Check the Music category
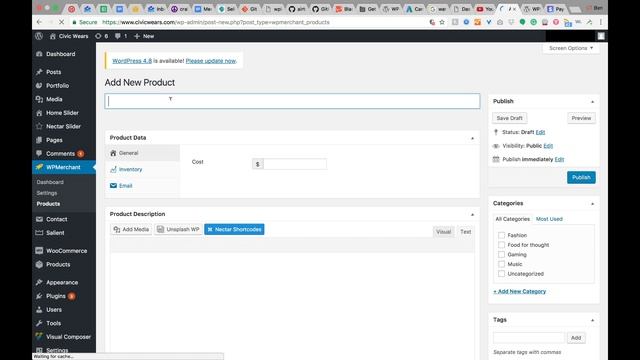This screenshot has width=640, height=360. click(x=501, y=264)
